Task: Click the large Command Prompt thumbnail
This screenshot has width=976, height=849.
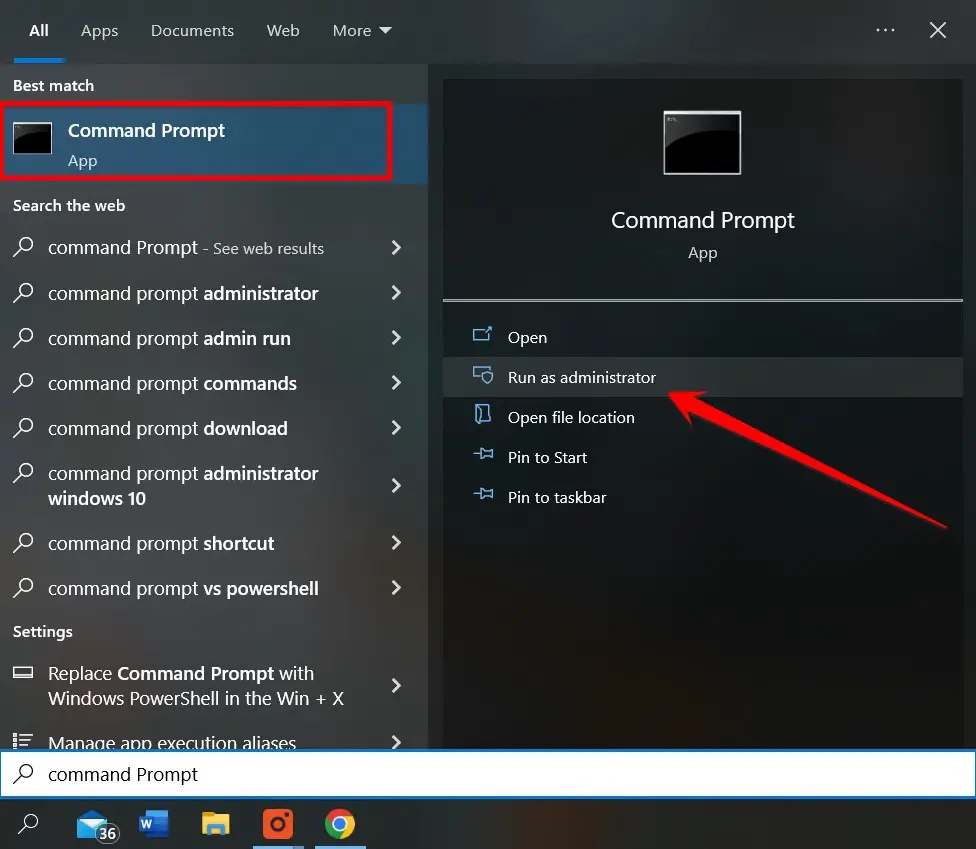Action: click(x=702, y=143)
